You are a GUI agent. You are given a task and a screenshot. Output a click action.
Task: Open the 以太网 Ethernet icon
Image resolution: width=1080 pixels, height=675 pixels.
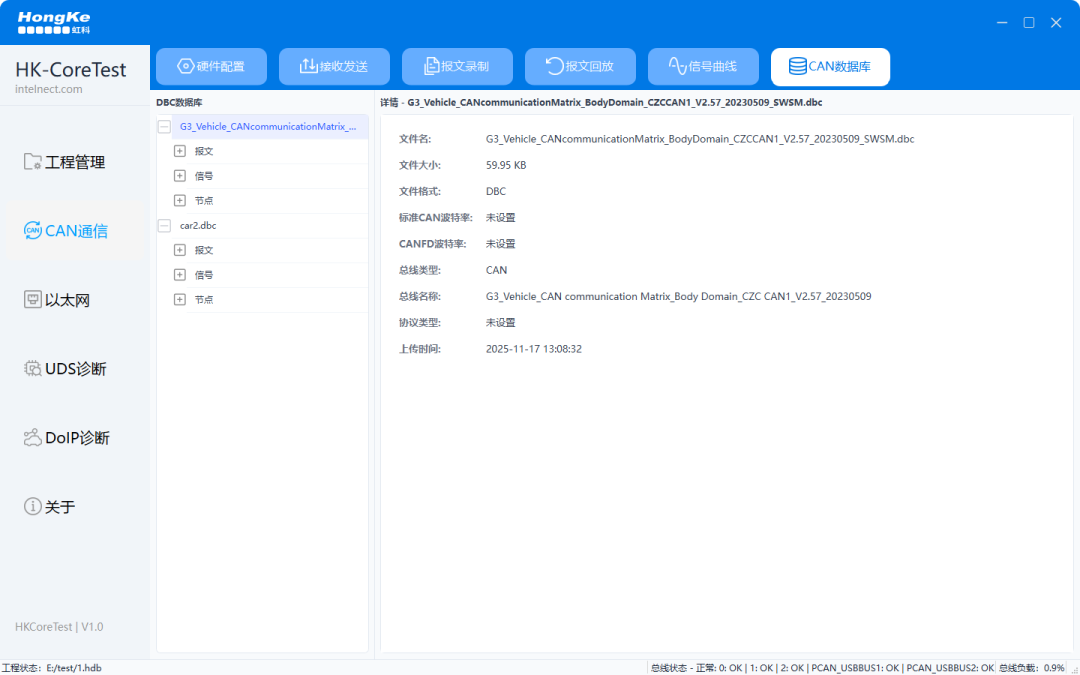pyautogui.click(x=32, y=300)
